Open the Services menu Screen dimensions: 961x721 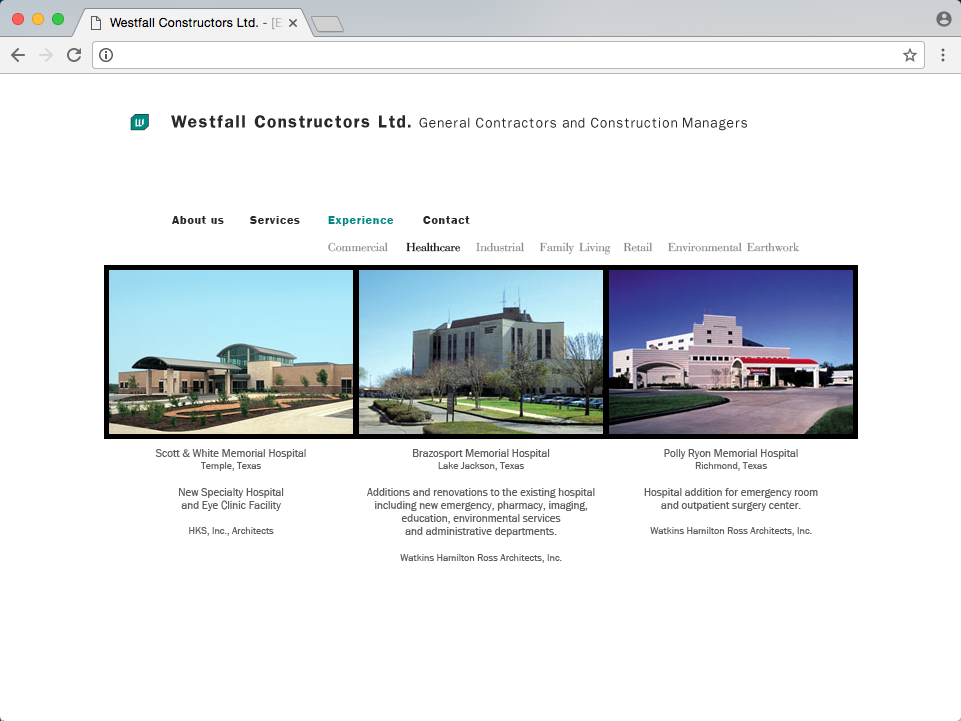pos(275,220)
